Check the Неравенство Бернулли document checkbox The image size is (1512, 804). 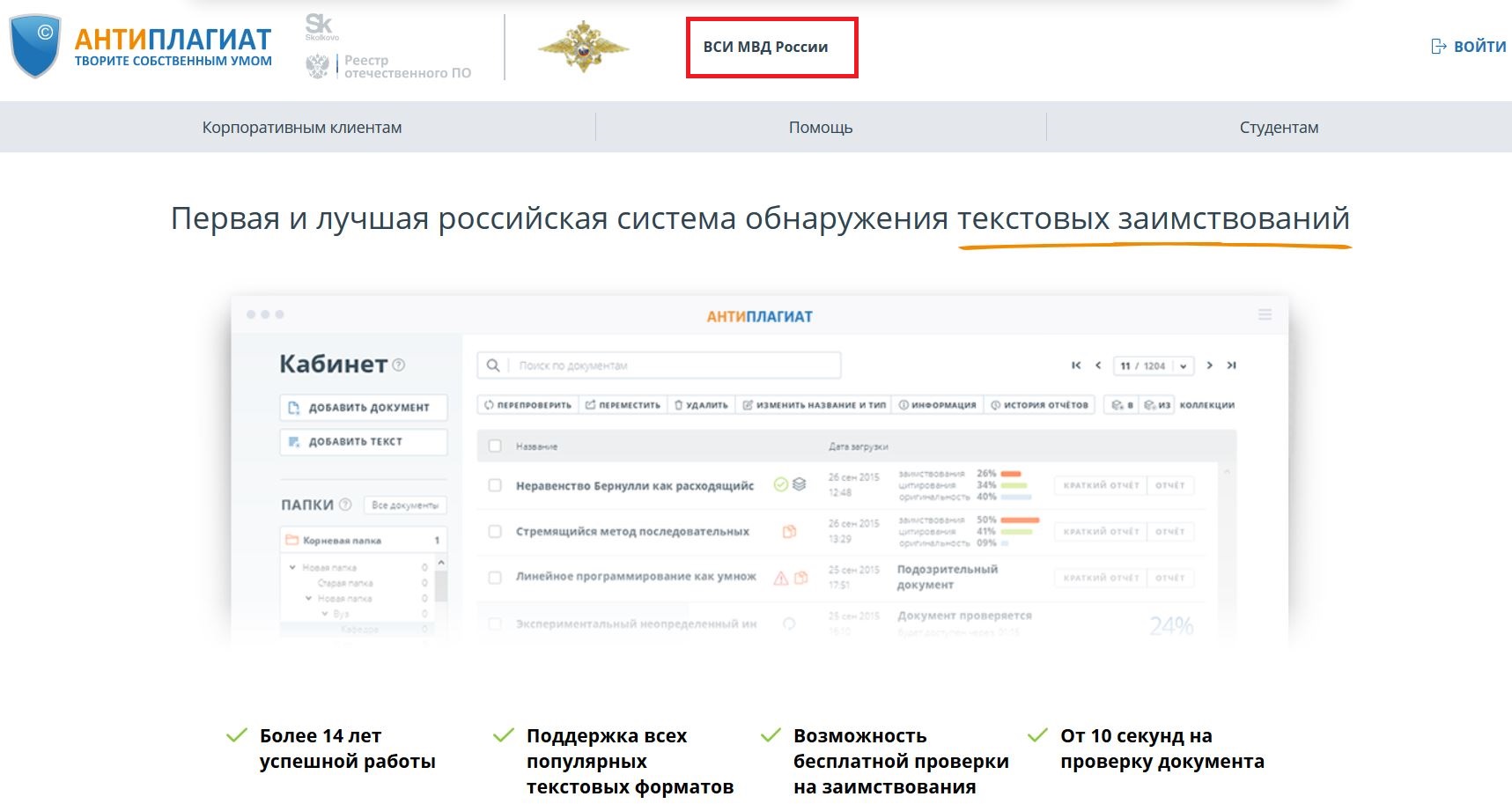coord(495,485)
